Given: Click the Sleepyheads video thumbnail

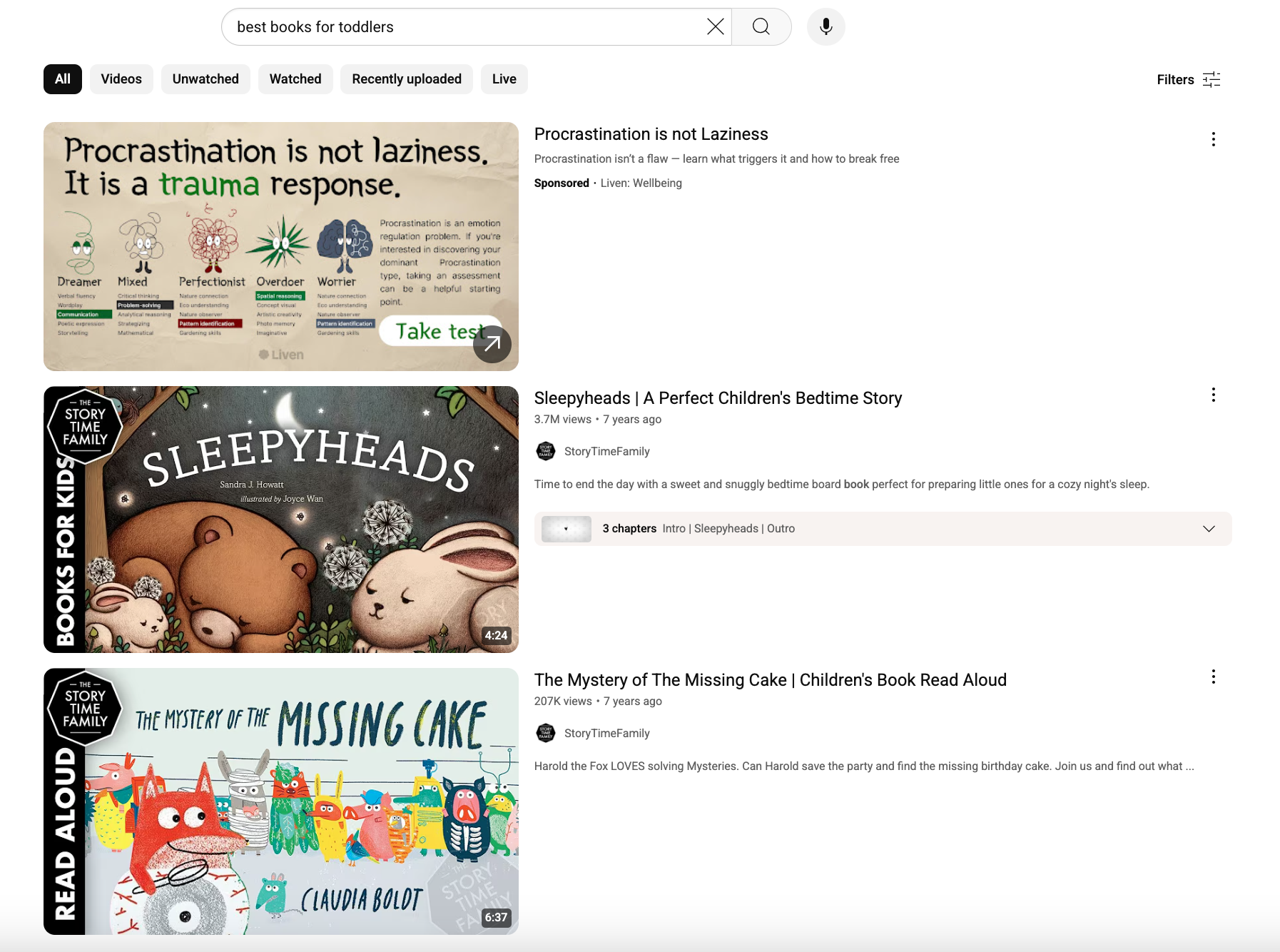Looking at the screenshot, I should pos(281,520).
